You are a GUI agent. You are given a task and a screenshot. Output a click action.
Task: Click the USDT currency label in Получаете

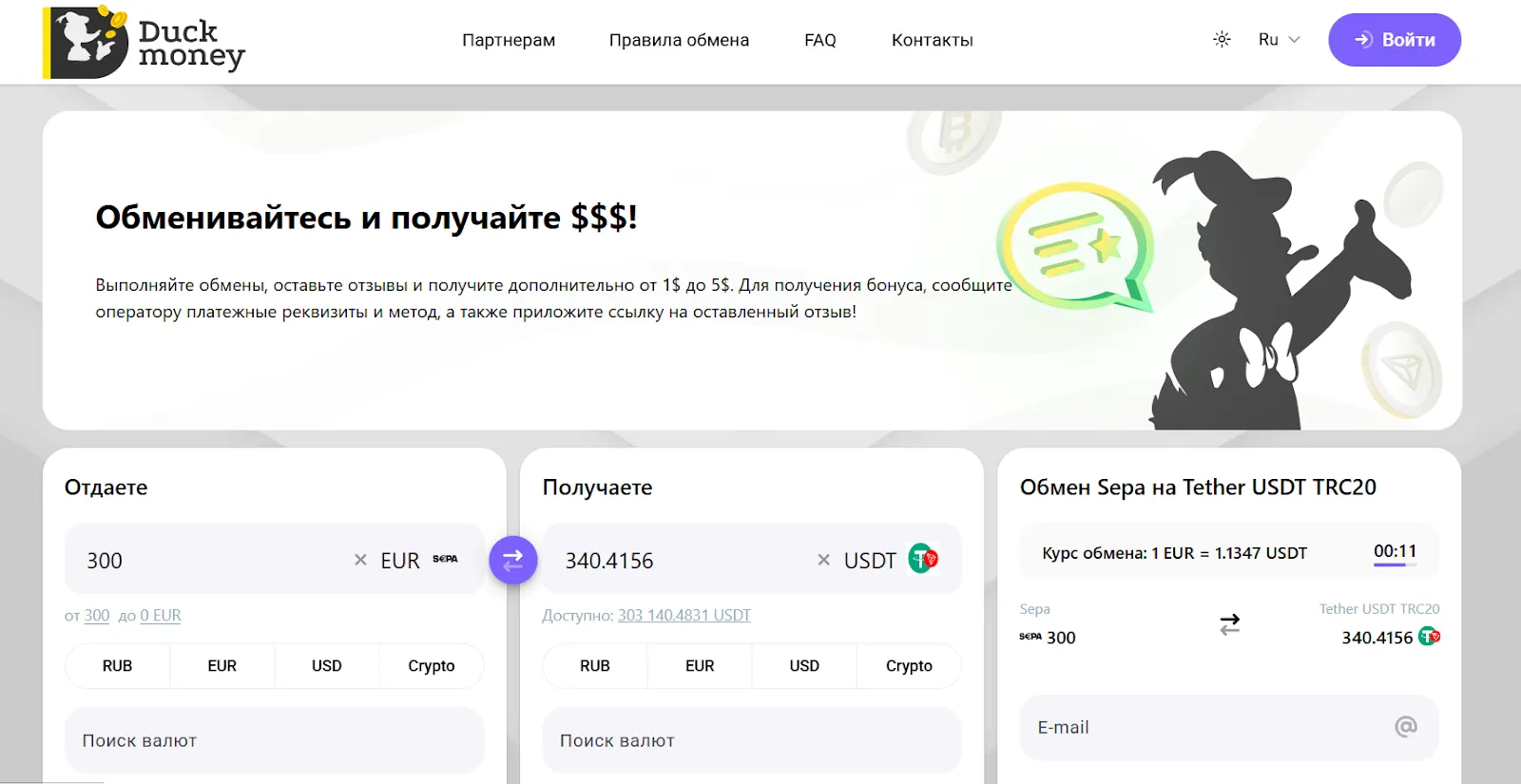(870, 561)
